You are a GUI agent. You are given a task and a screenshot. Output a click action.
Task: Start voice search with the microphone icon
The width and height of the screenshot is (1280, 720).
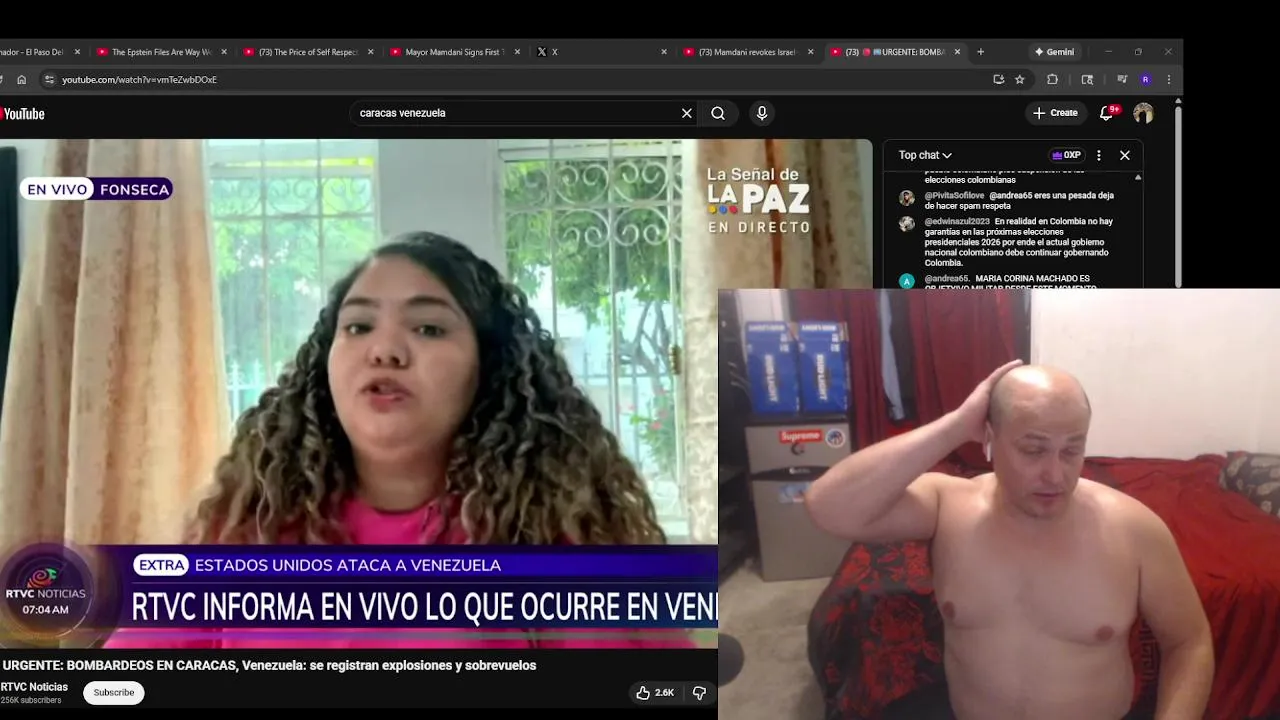tap(762, 113)
